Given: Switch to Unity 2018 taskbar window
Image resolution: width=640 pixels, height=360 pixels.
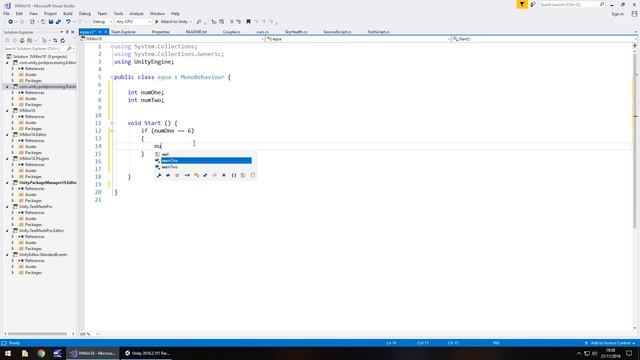Looking at the screenshot, I should (x=147, y=353).
